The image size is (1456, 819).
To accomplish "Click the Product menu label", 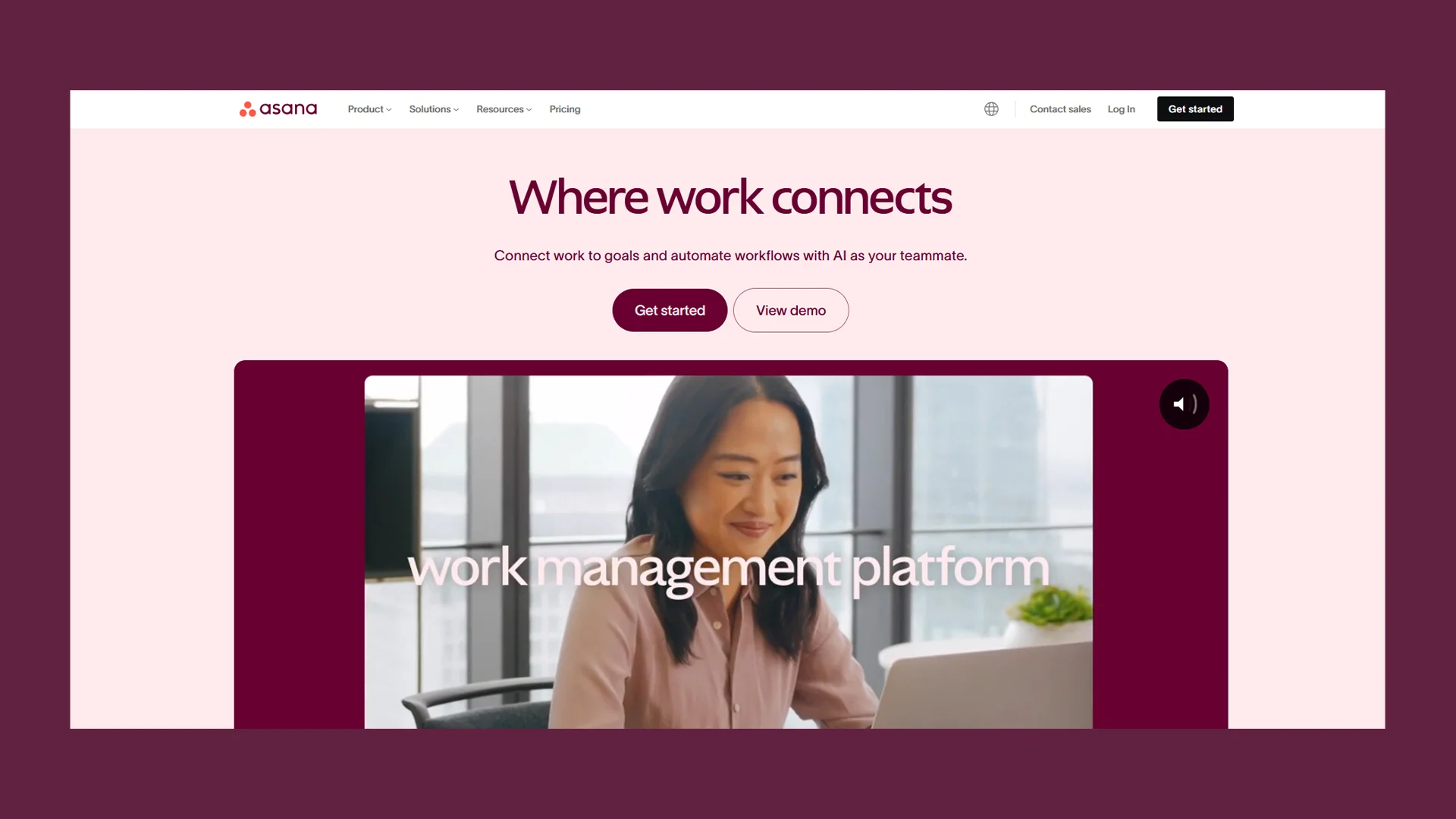I will [x=366, y=109].
